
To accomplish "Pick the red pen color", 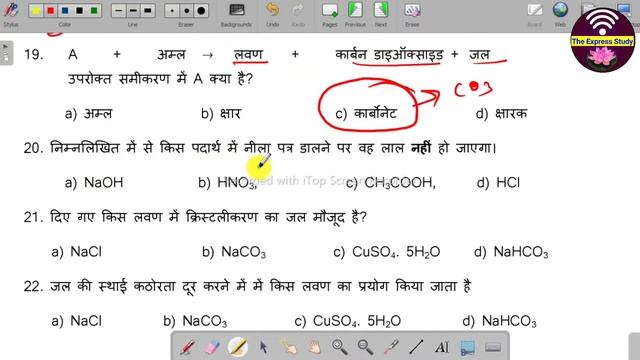I will pyautogui.click(x=51, y=11).
